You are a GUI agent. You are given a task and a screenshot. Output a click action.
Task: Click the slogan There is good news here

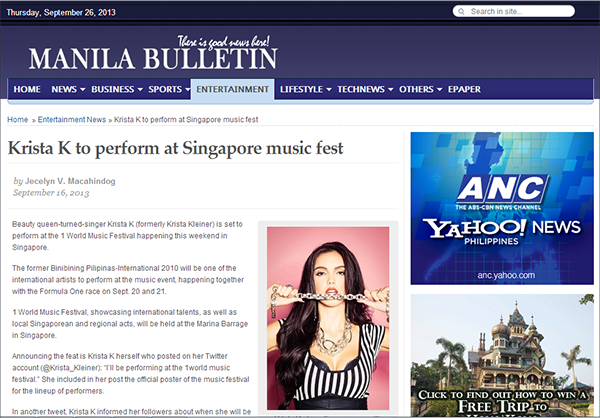[224, 42]
